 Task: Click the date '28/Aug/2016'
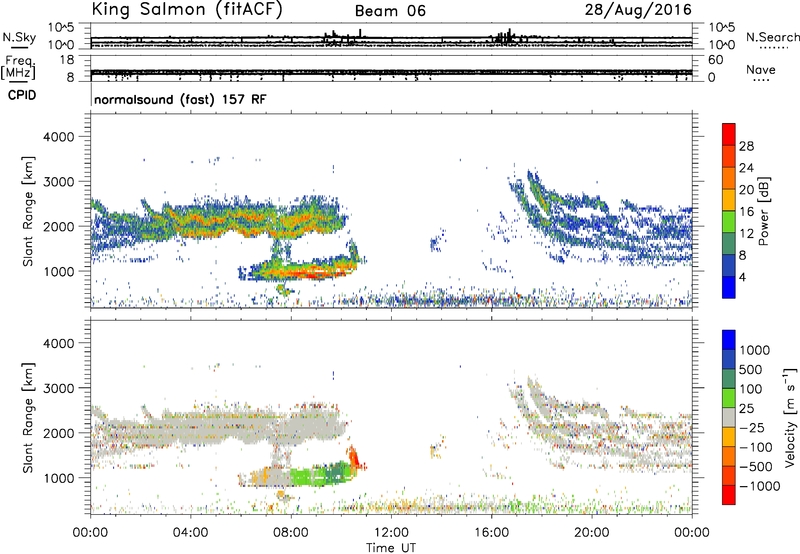click(x=638, y=10)
